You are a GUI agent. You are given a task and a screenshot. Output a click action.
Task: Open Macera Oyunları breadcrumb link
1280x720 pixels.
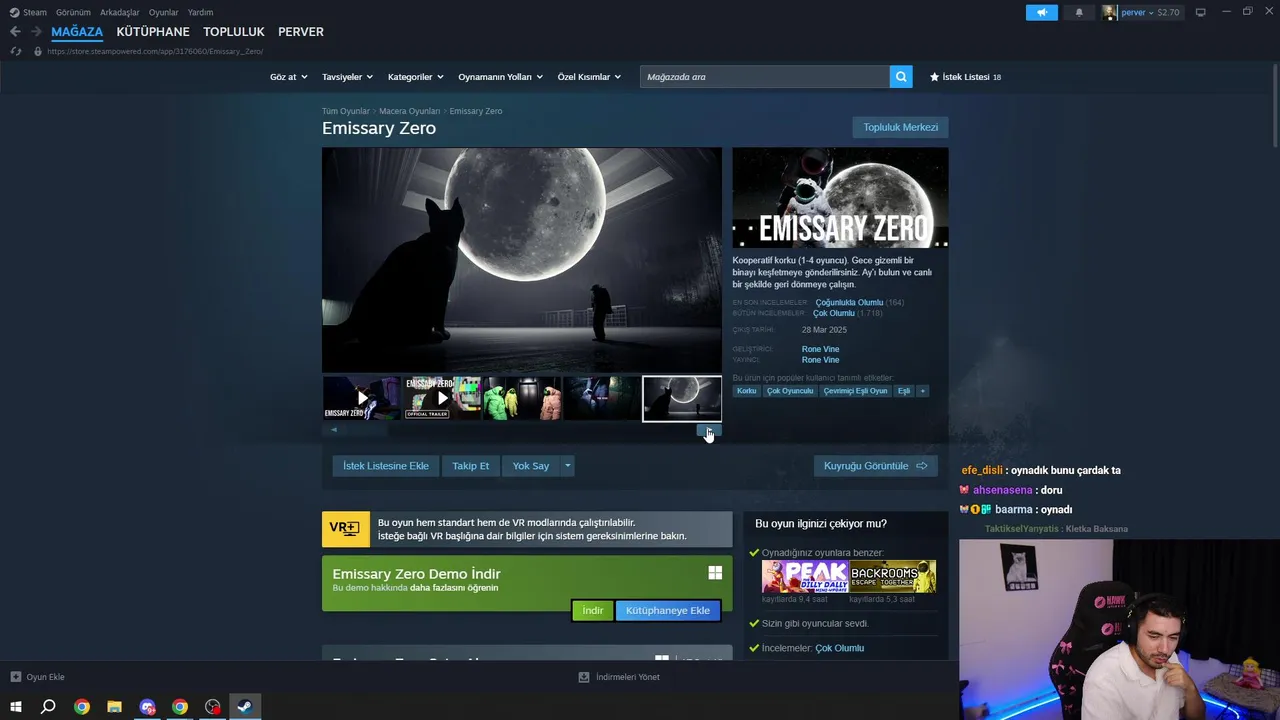[409, 111]
